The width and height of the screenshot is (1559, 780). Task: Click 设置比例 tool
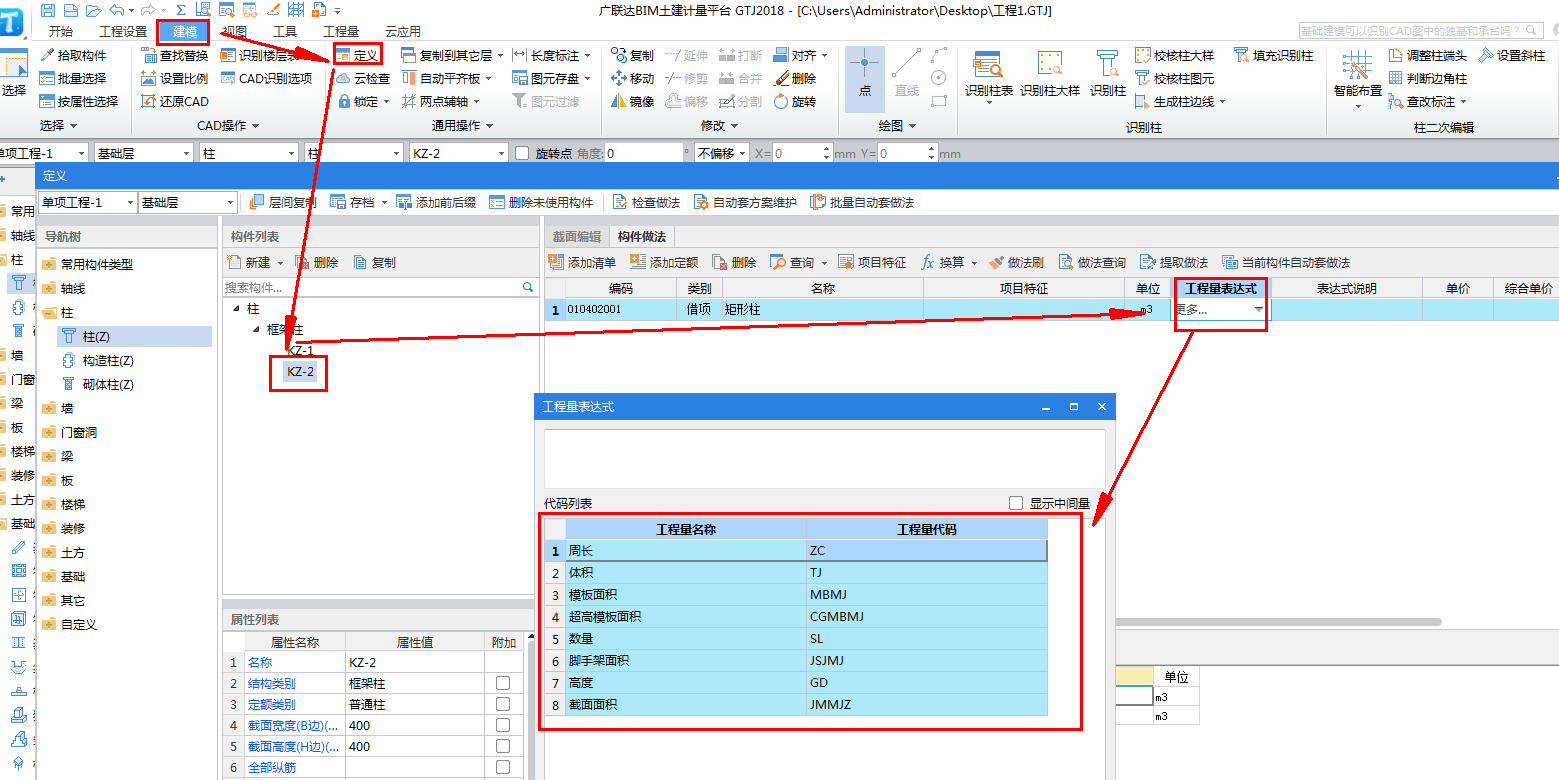[x=175, y=78]
